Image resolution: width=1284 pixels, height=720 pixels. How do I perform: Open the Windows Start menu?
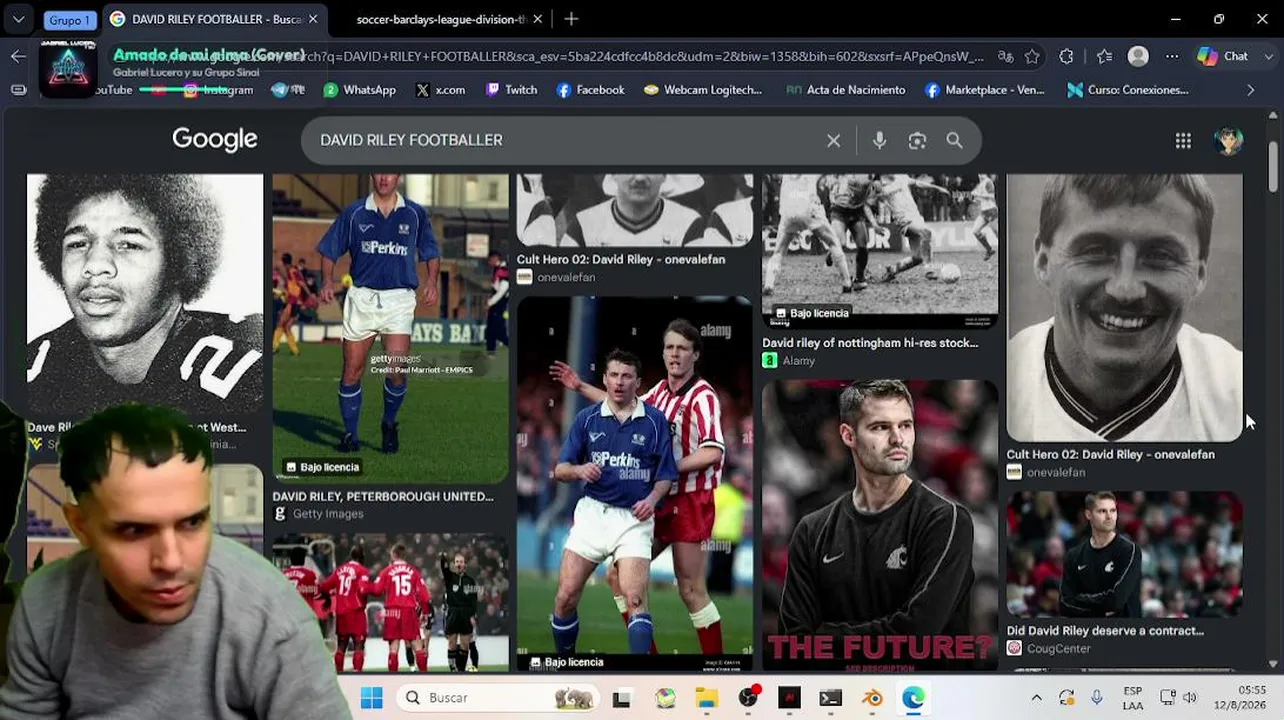[x=371, y=698]
